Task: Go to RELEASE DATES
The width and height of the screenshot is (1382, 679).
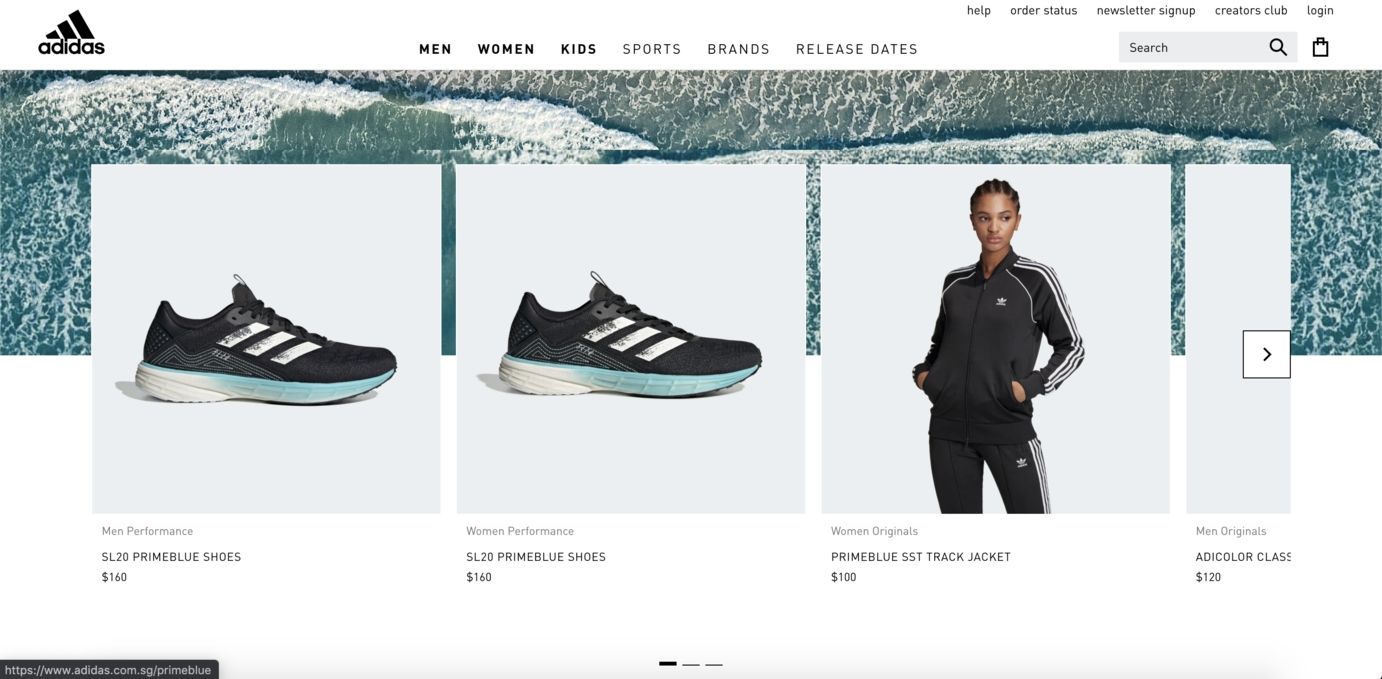Action: 857,49
